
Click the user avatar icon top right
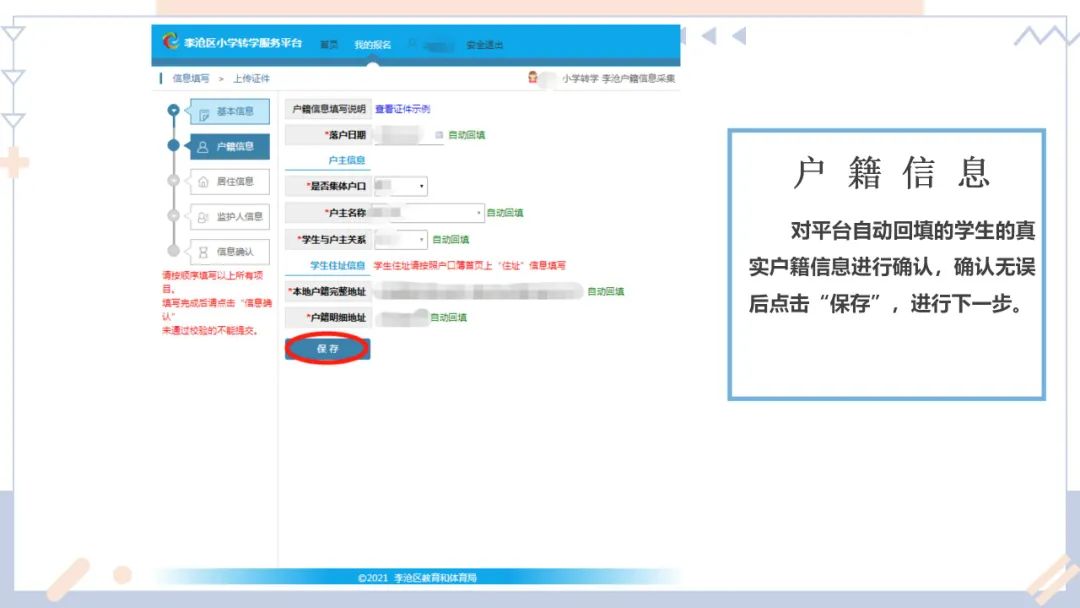(x=531, y=77)
